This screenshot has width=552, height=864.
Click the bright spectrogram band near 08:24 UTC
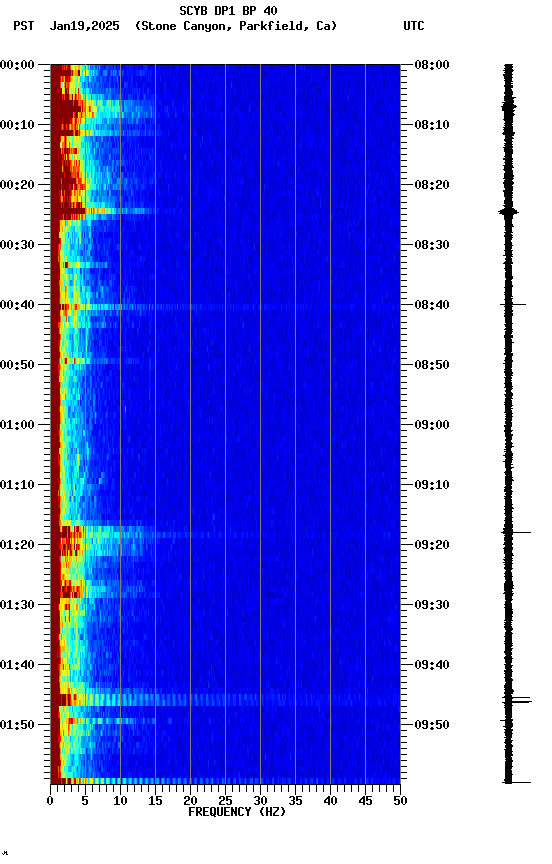click(x=105, y=210)
